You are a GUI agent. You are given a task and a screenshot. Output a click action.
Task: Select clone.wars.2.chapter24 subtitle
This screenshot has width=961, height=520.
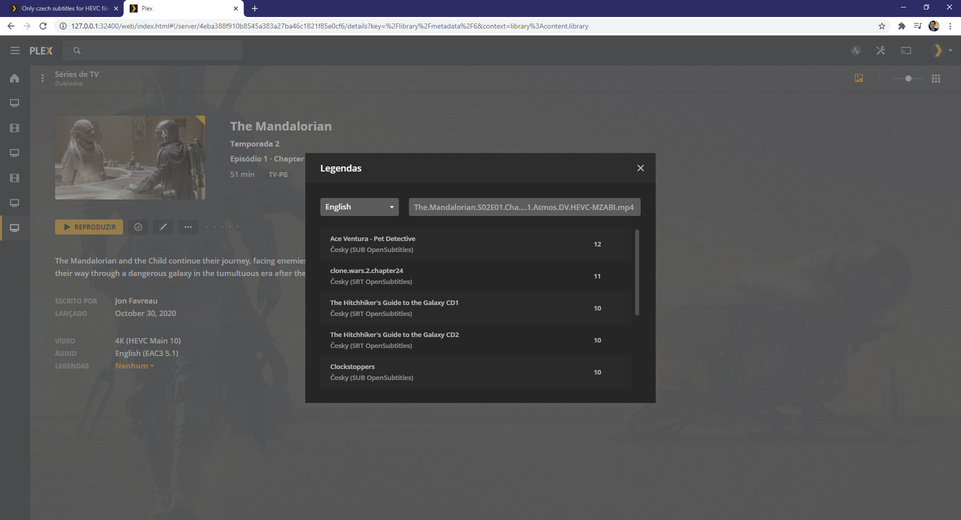click(476, 276)
